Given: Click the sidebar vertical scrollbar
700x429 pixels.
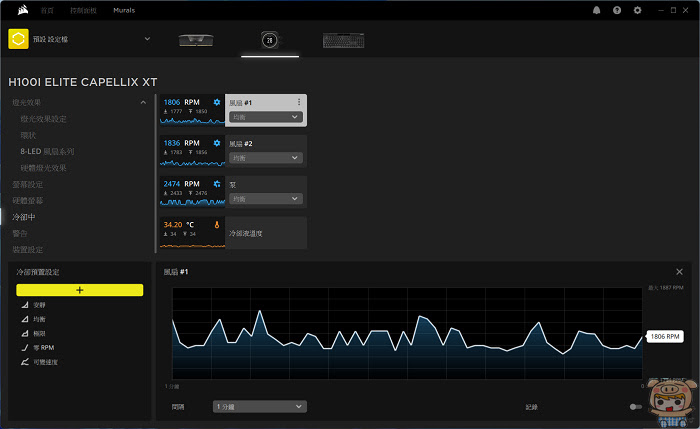Looking at the screenshot, I should 155,174.
